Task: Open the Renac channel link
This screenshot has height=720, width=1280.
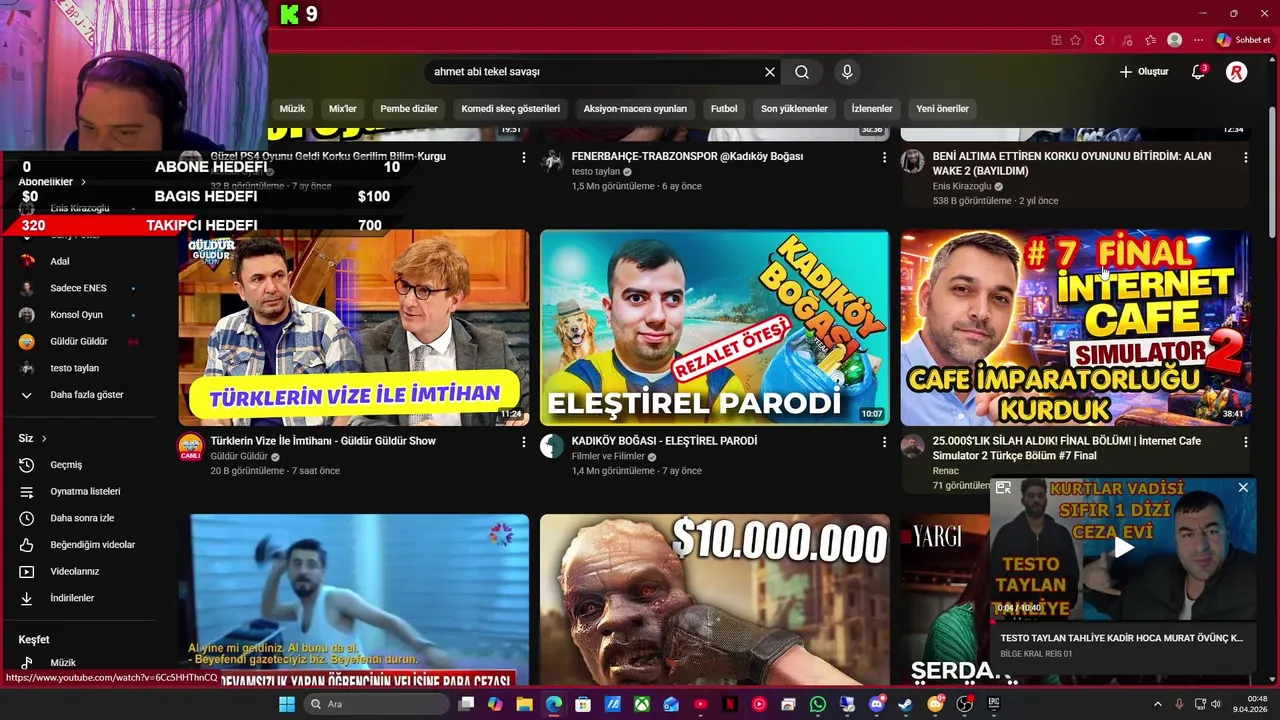Action: click(x=946, y=471)
